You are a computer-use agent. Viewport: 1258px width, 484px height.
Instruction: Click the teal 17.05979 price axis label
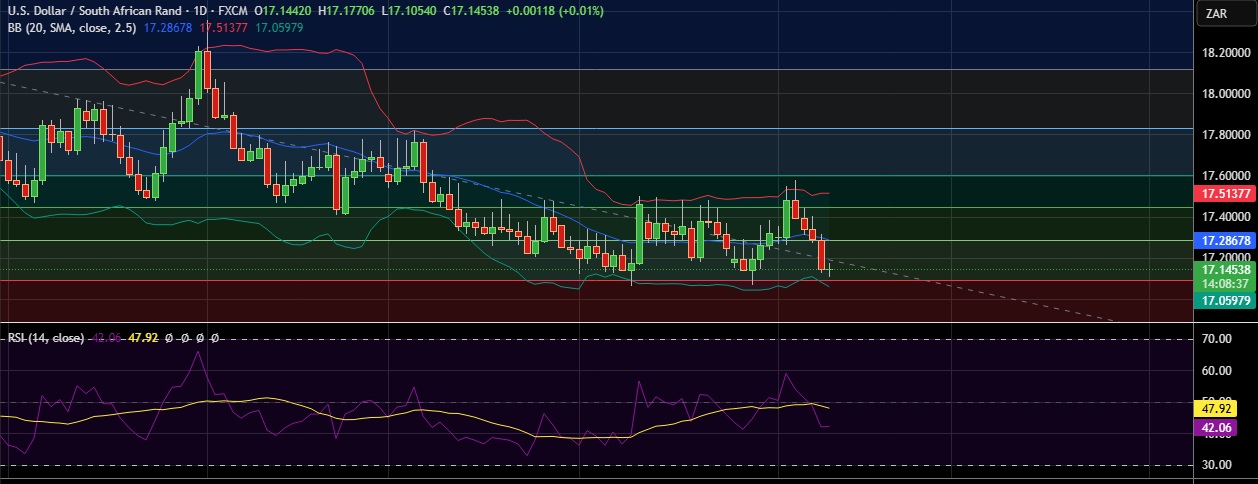pos(1226,300)
